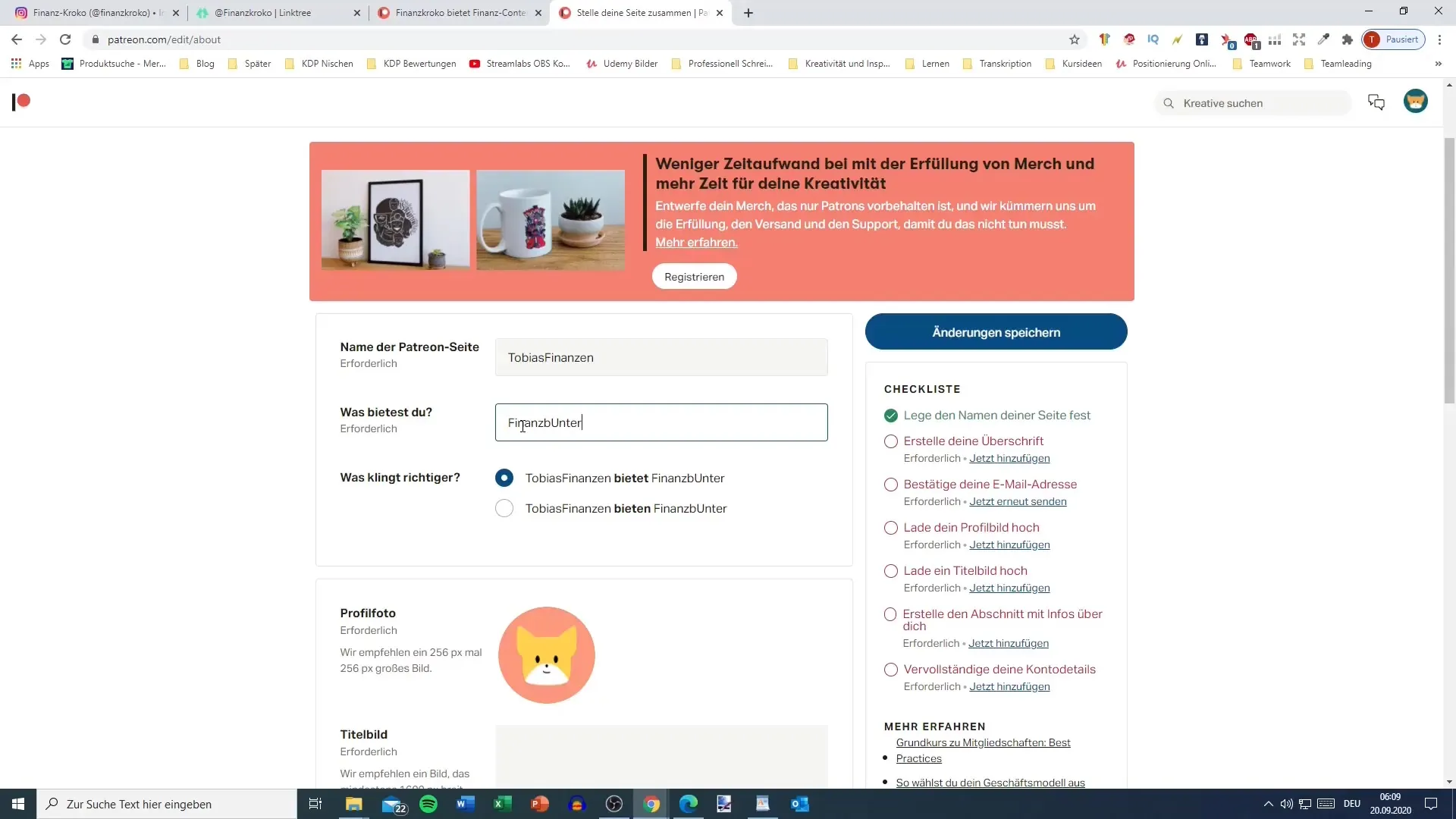
Task: Open 'Grundkurs zu Mitgliedschaften: Best Practices' link
Action: click(x=983, y=750)
